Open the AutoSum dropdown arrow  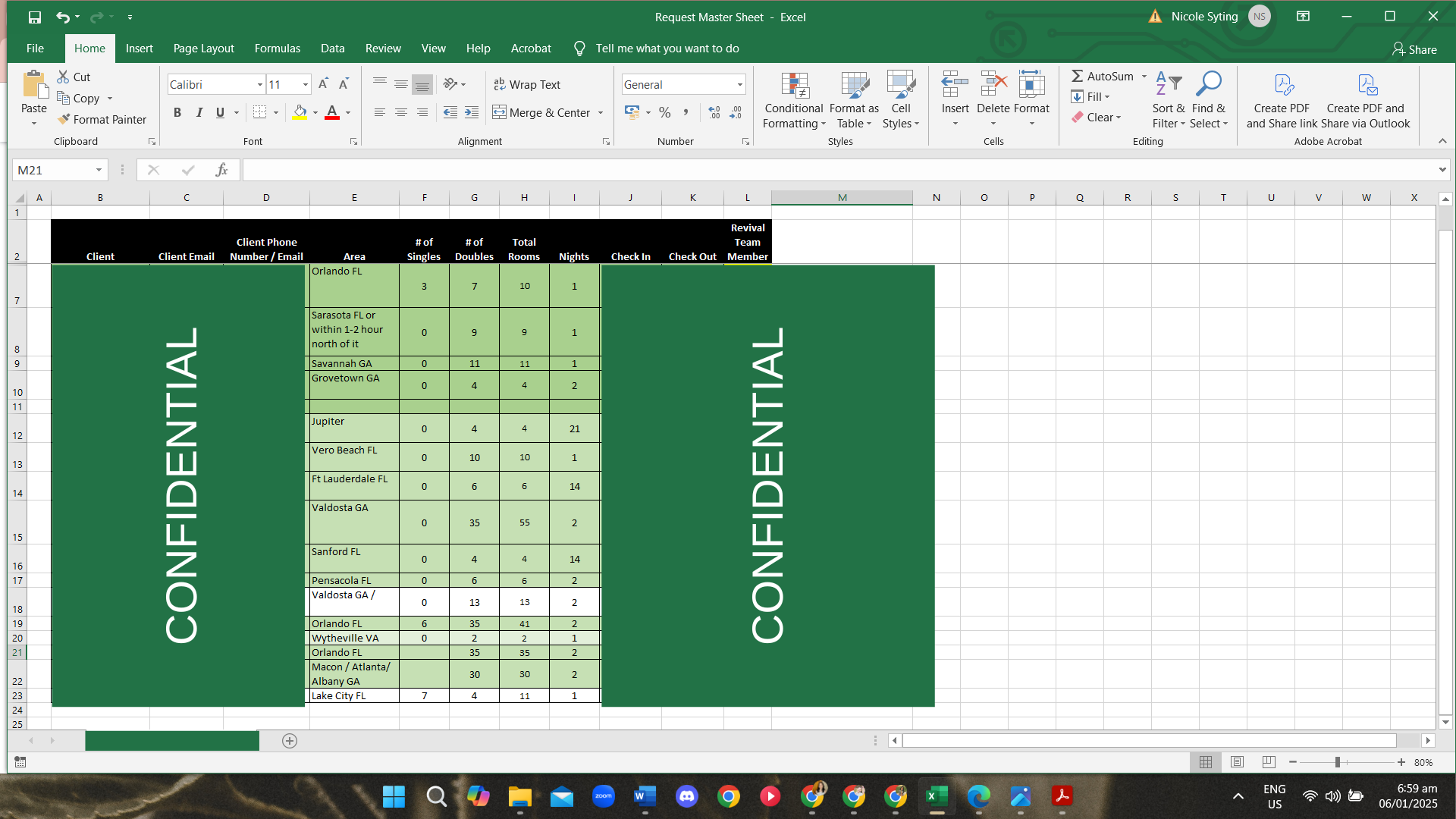1144,76
